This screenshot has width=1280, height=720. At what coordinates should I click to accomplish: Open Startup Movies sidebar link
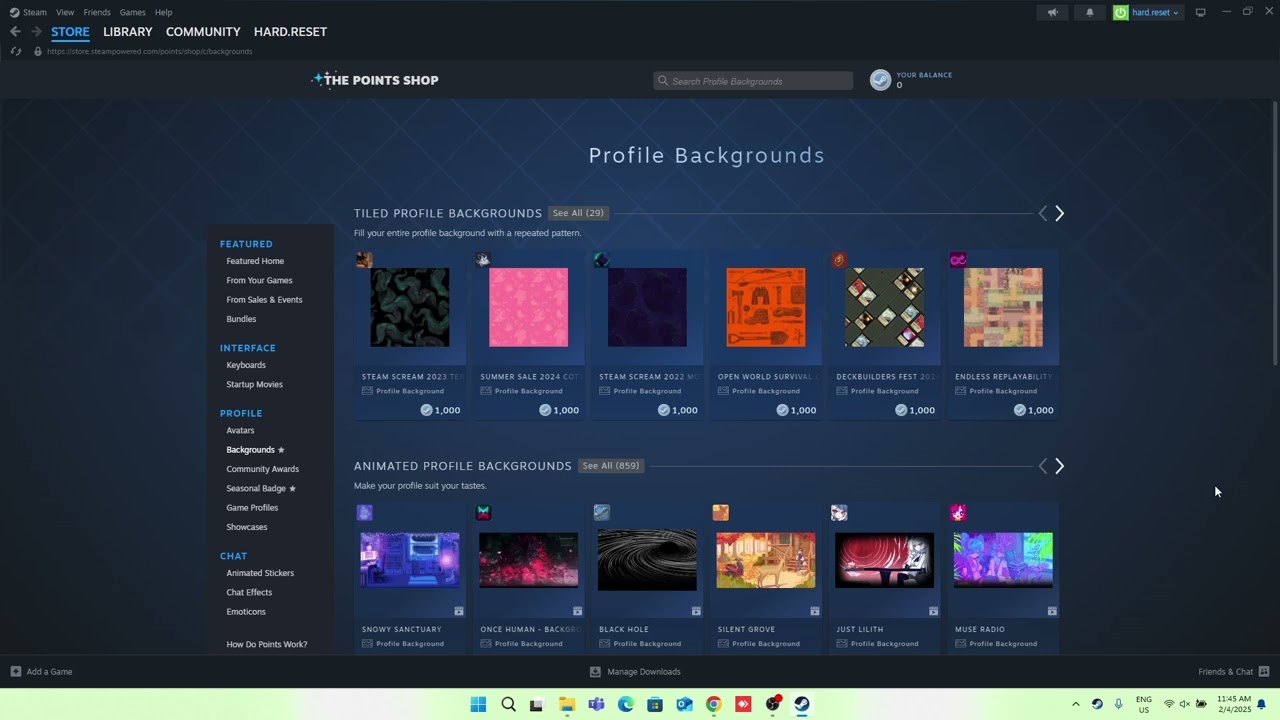pyautogui.click(x=254, y=384)
